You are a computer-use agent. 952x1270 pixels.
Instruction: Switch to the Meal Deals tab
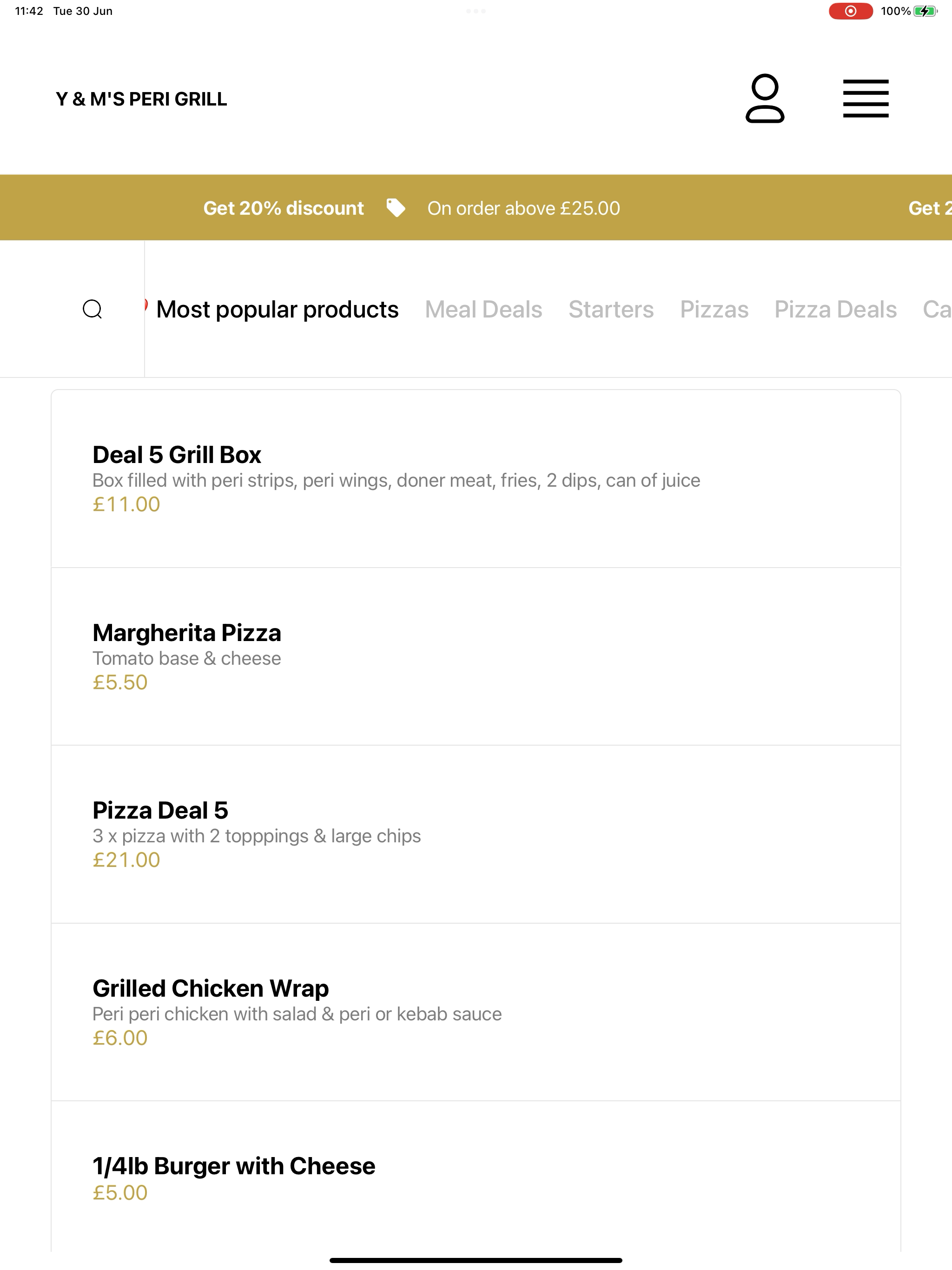[x=483, y=310]
